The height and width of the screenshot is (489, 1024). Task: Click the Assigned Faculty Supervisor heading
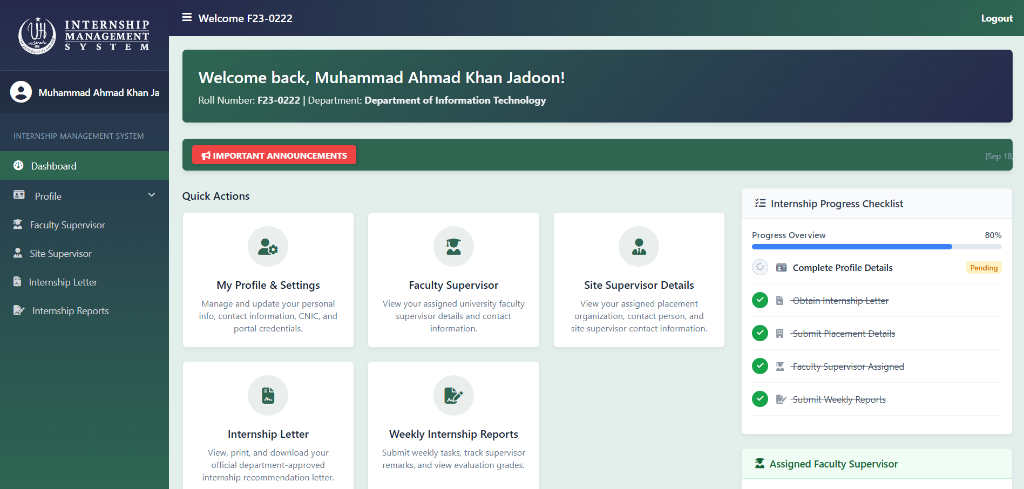click(833, 464)
